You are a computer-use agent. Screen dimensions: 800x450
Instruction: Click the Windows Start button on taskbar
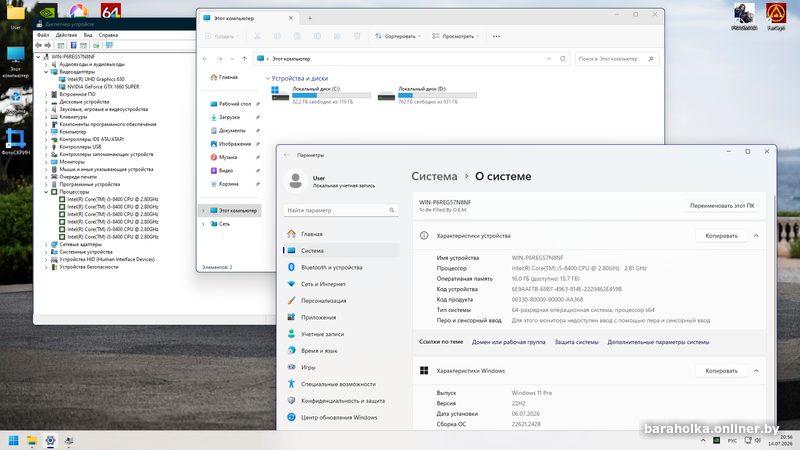pos(14,441)
